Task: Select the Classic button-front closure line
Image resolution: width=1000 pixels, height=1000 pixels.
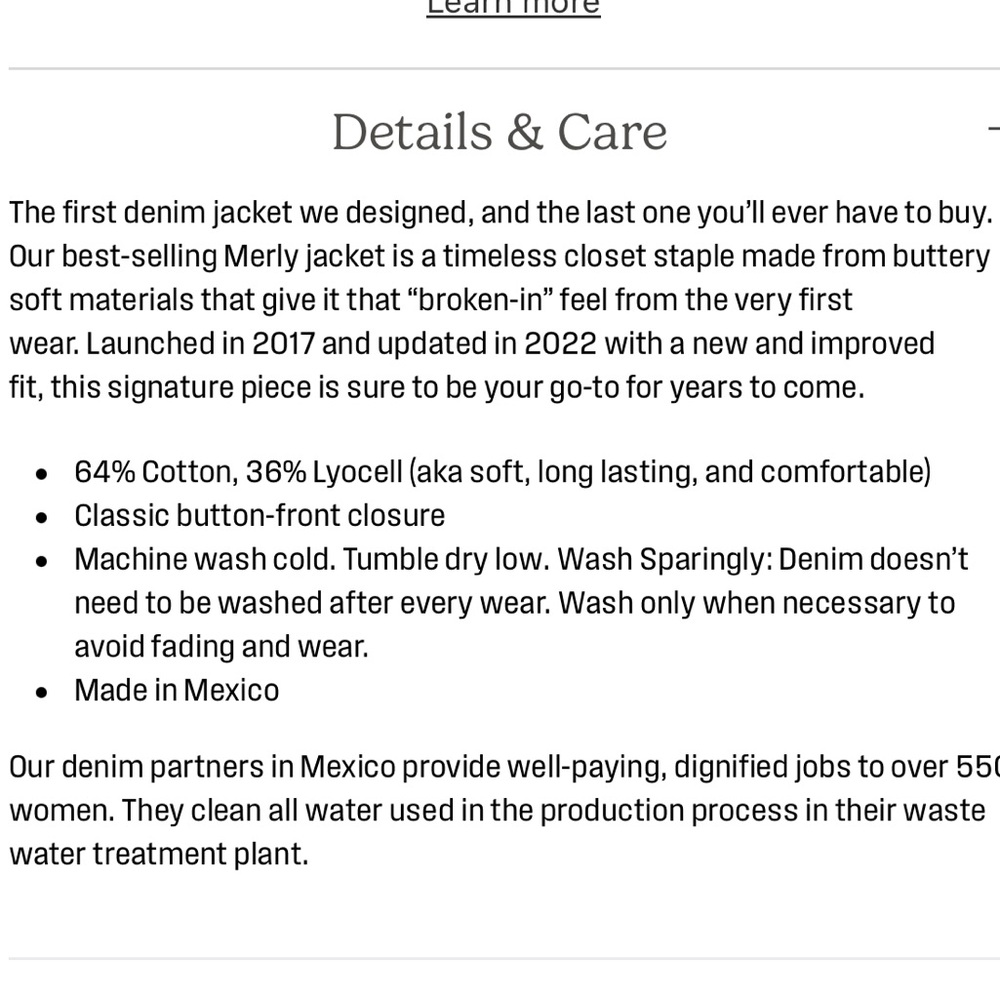Action: coord(259,515)
